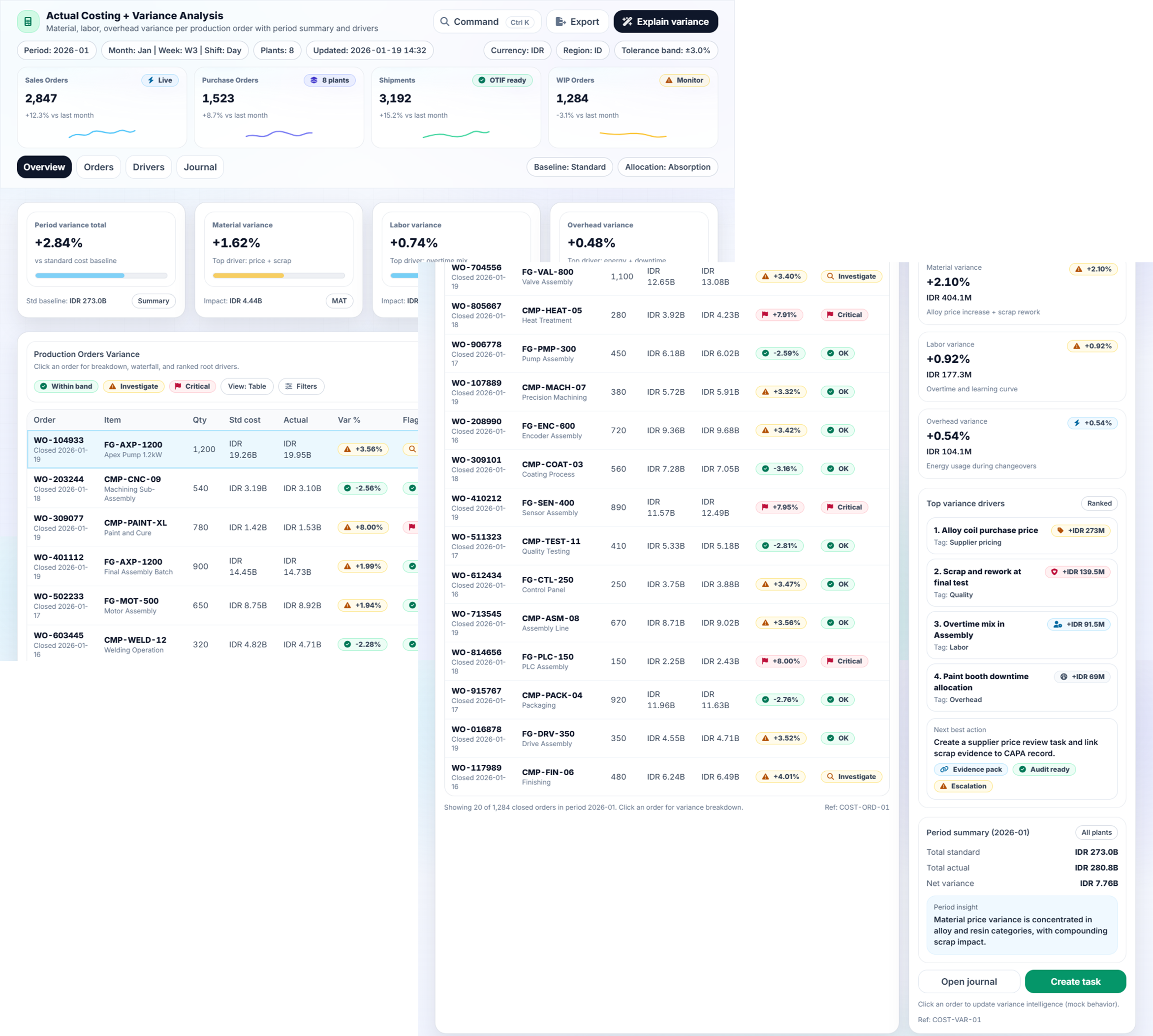Click the calculator app logo icon
Viewport: 1153px width, 1036px height.
28,22
